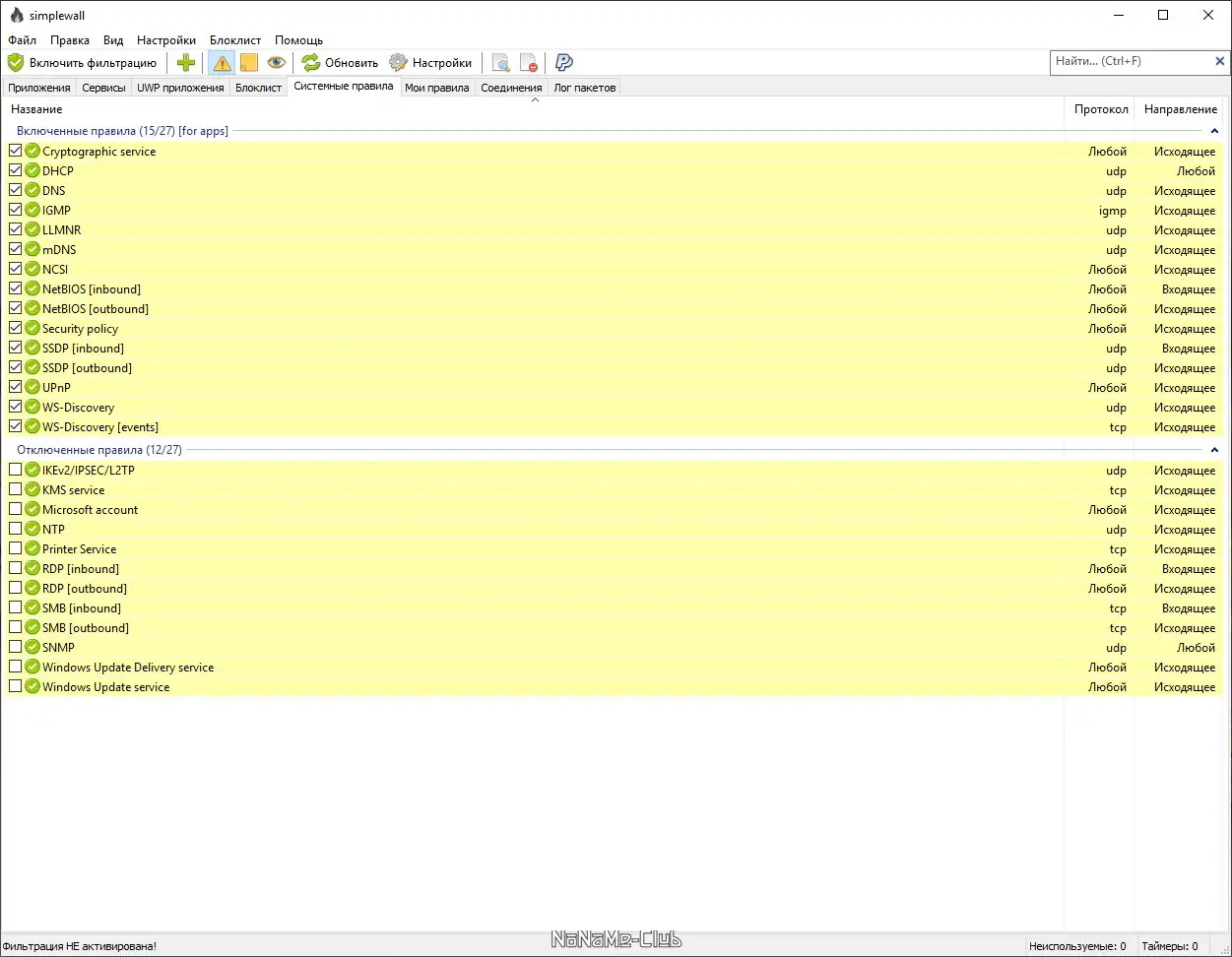The width and height of the screenshot is (1232, 957).
Task: Click the PayPal donate icon
Action: point(564,63)
